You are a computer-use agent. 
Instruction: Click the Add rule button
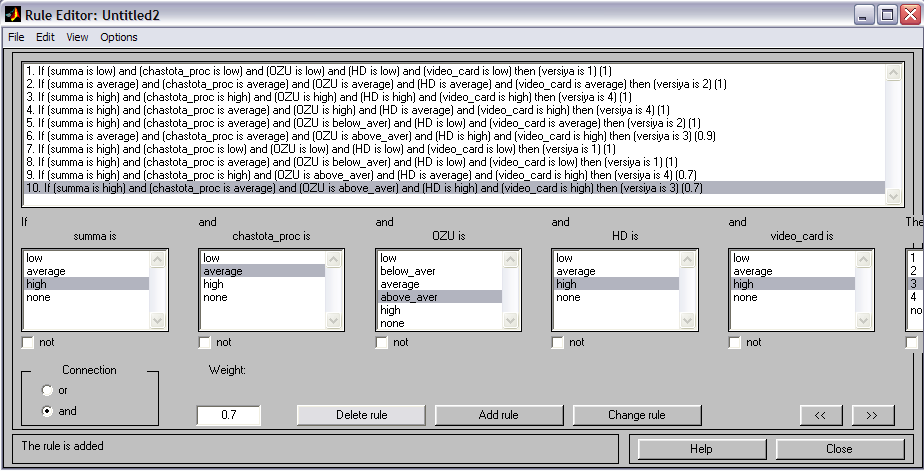point(499,415)
